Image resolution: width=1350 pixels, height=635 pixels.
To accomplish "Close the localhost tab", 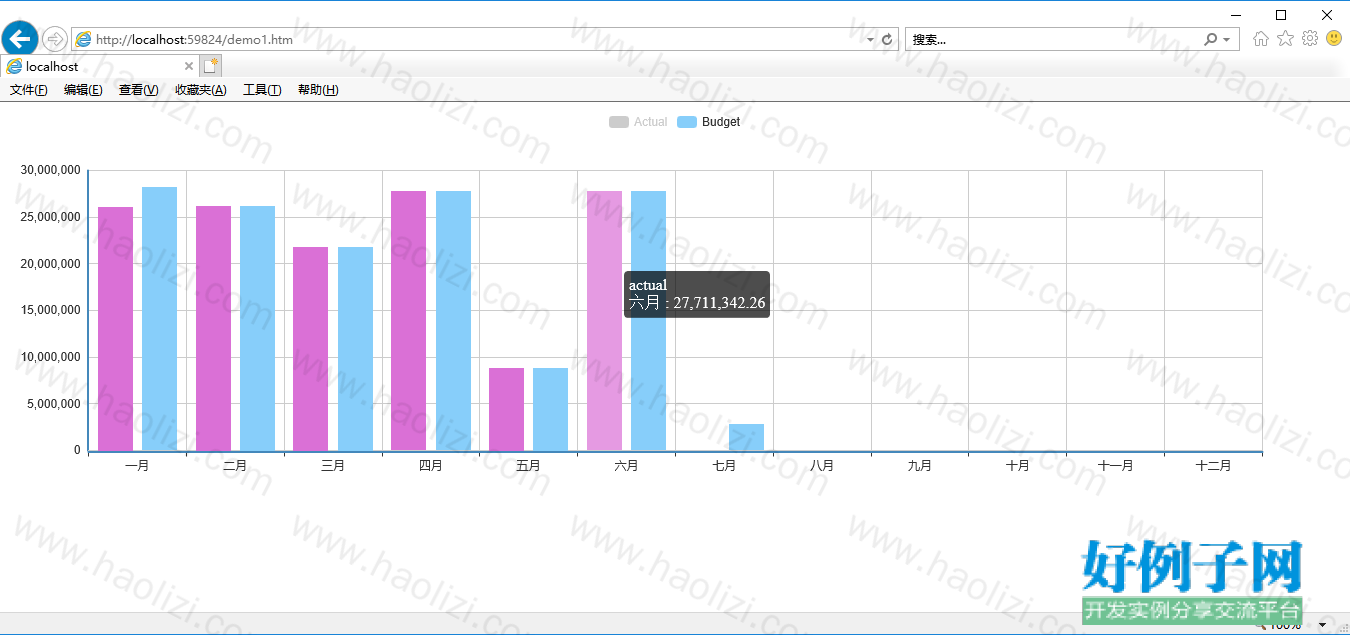I will coord(189,66).
